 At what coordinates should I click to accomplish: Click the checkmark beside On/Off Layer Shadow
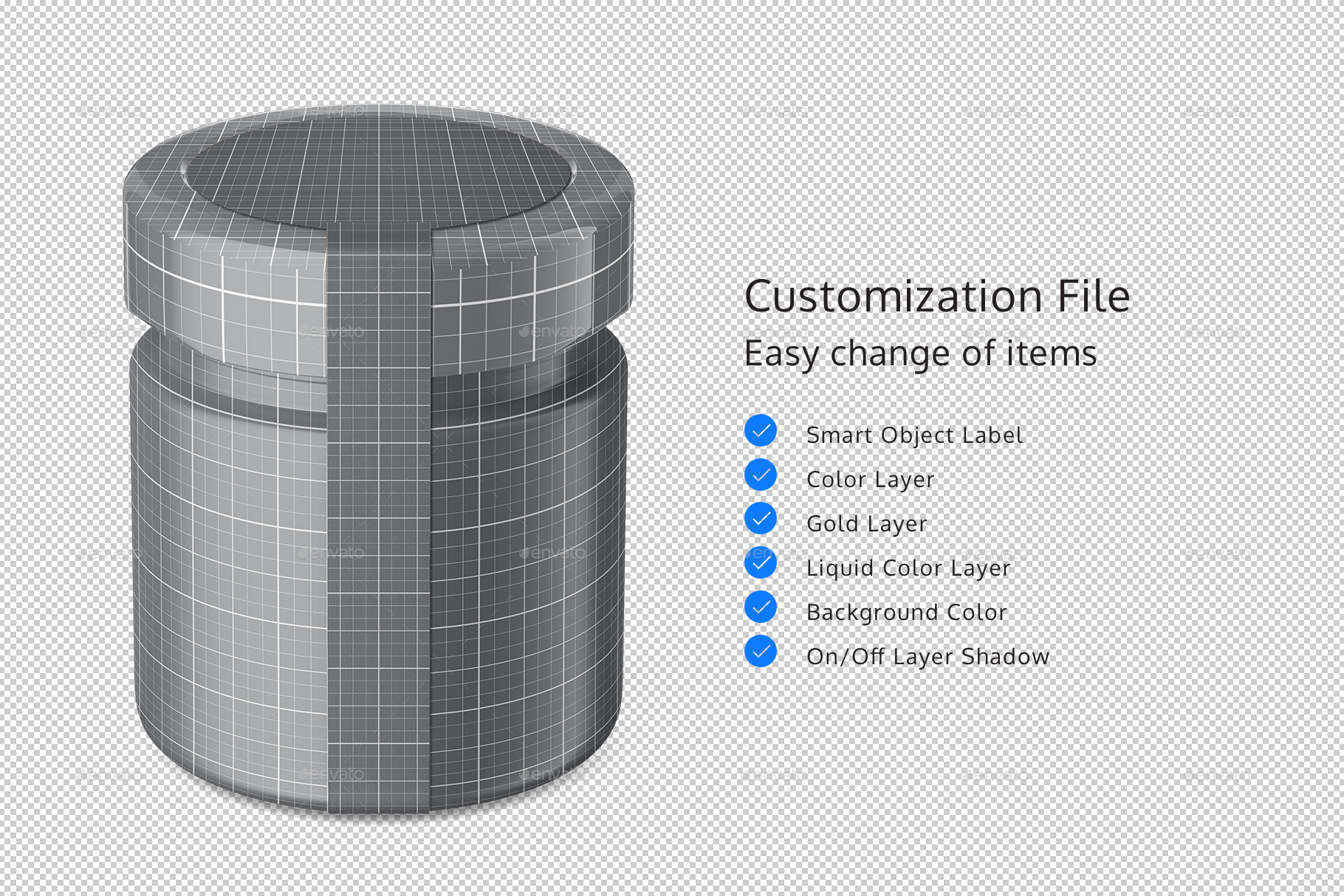tap(761, 651)
